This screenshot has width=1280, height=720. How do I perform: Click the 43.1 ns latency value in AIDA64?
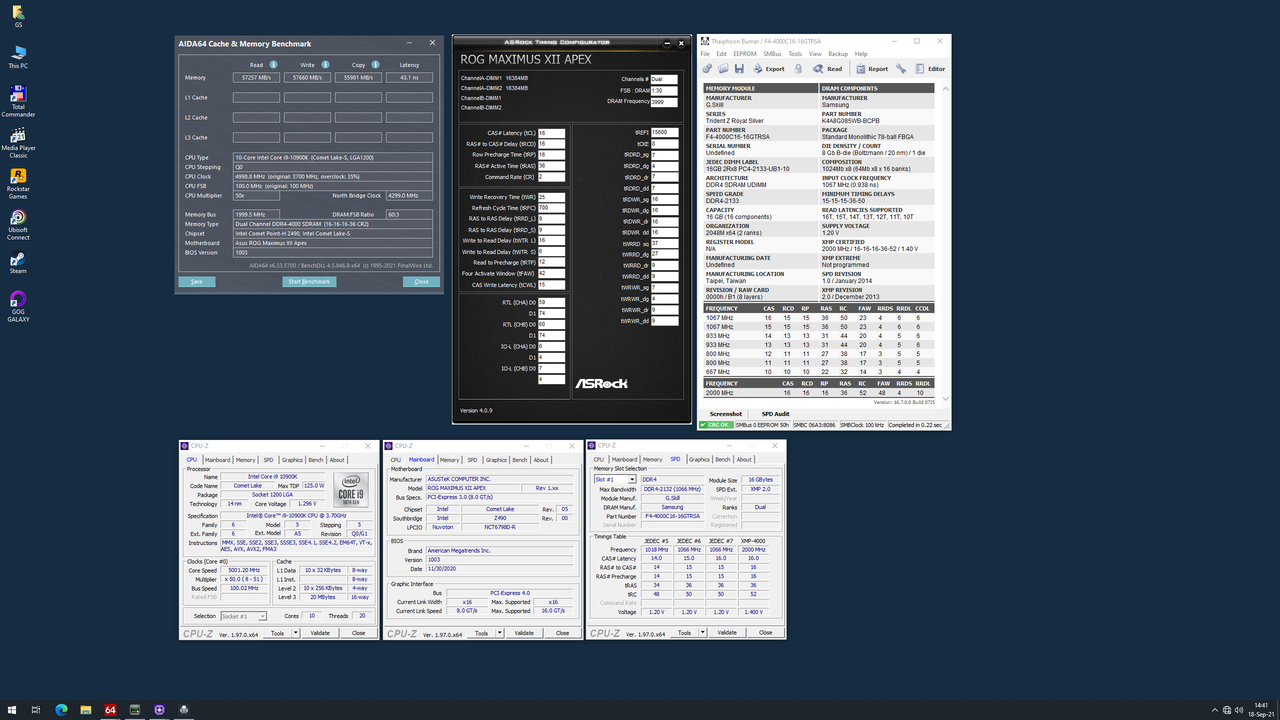click(409, 77)
